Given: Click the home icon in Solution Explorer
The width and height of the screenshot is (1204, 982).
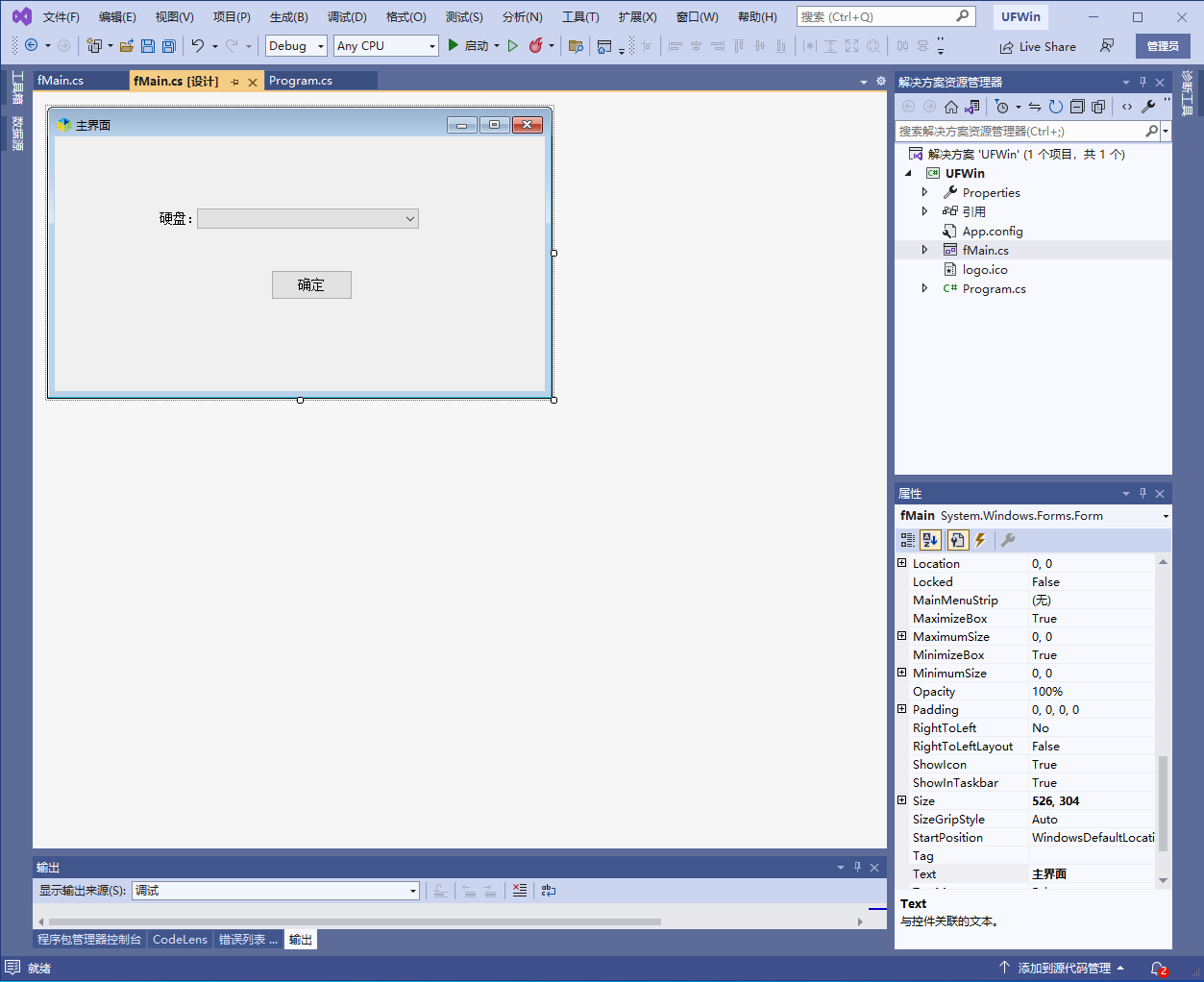Looking at the screenshot, I should pyautogui.click(x=951, y=107).
